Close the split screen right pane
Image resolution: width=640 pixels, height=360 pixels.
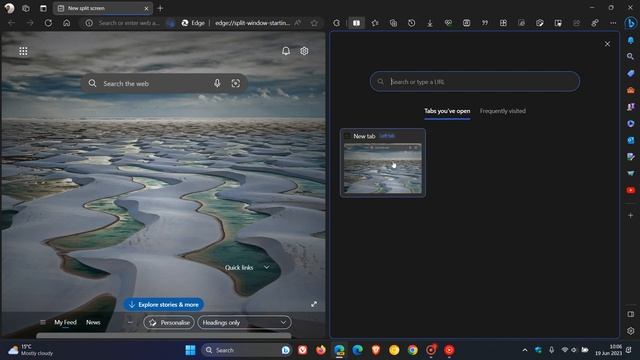pyautogui.click(x=607, y=44)
